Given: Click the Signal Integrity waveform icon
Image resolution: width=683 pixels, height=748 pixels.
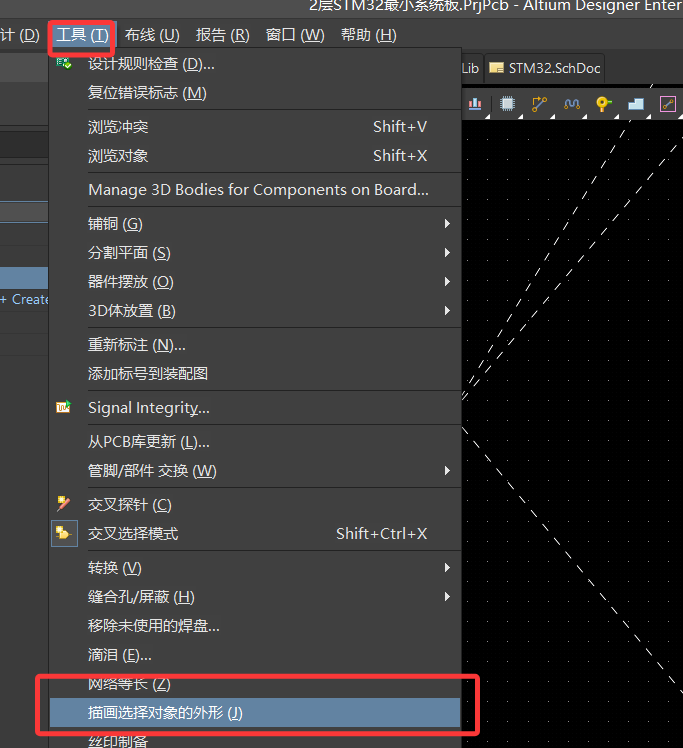Looking at the screenshot, I should 63,406.
